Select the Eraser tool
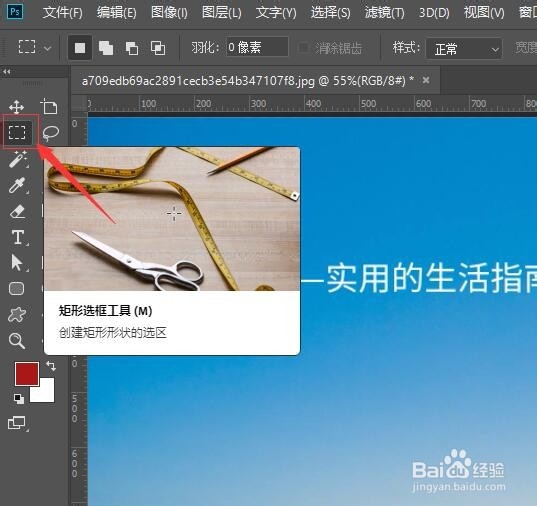Screen dimensions: 537x506 click(17, 211)
